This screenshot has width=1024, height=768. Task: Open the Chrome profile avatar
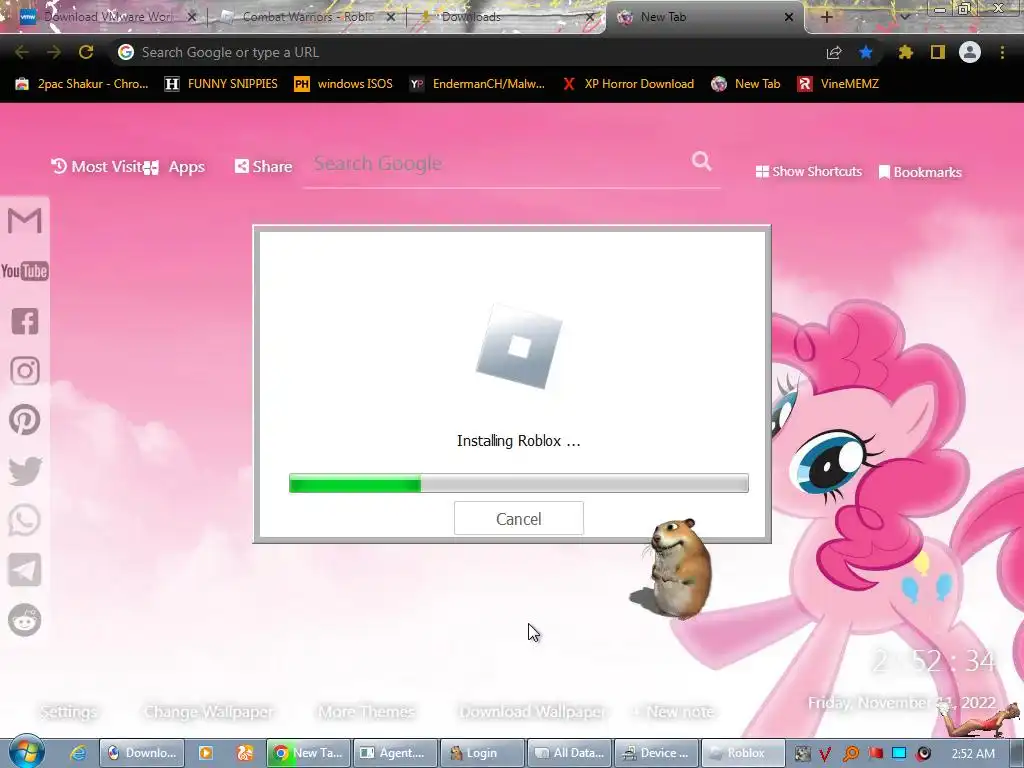(x=970, y=52)
